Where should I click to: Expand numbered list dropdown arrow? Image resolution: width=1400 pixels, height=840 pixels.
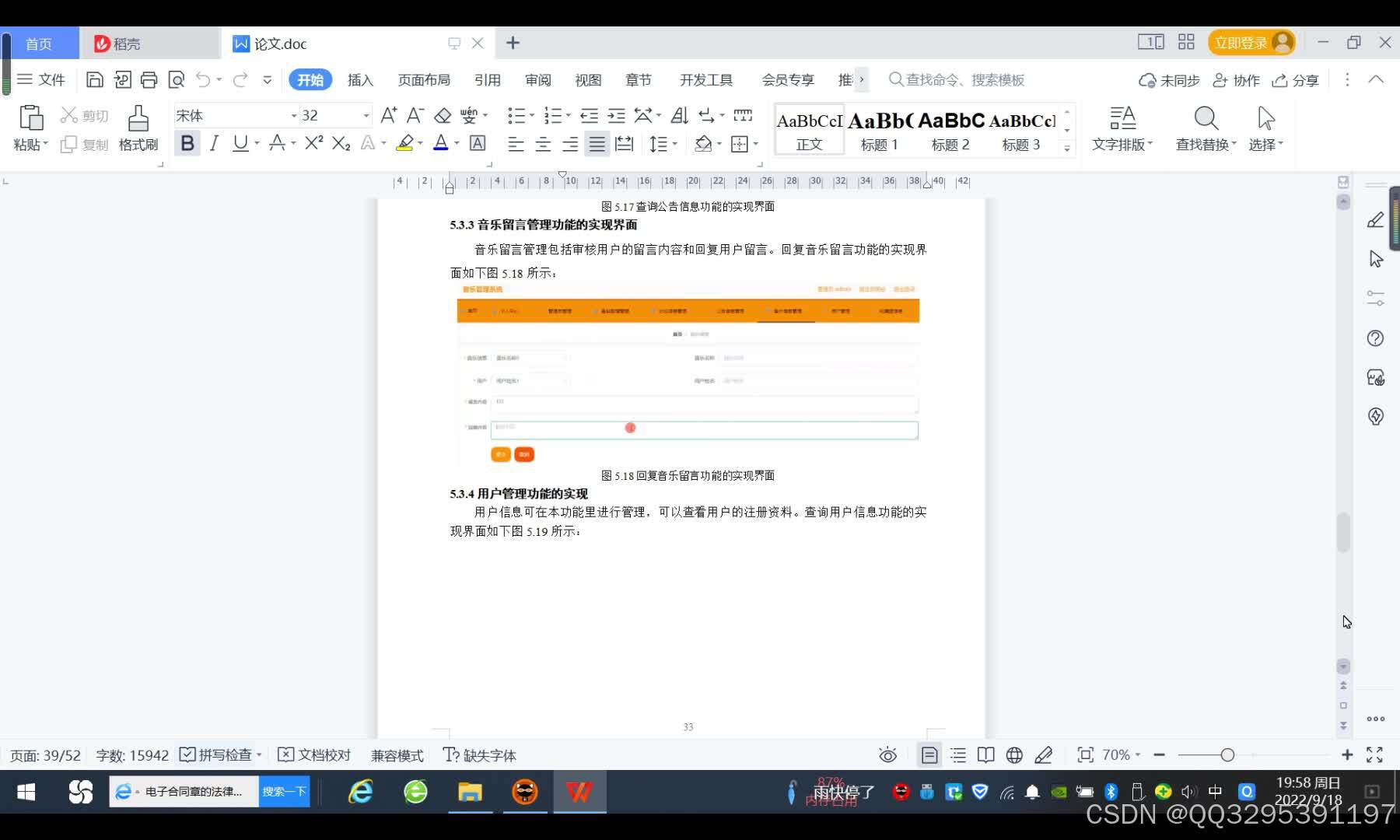tap(568, 116)
